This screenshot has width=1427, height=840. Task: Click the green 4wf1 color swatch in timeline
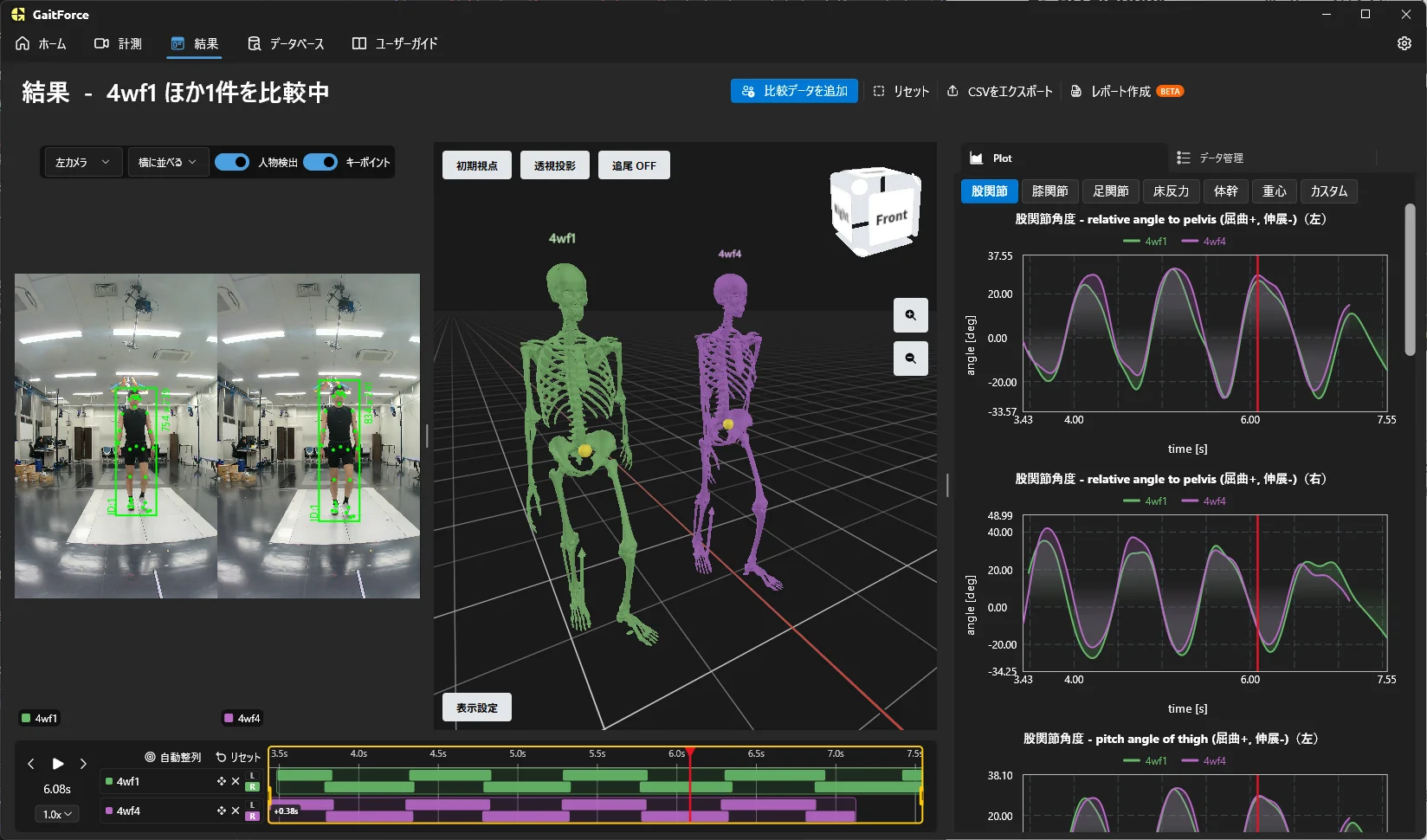click(109, 781)
